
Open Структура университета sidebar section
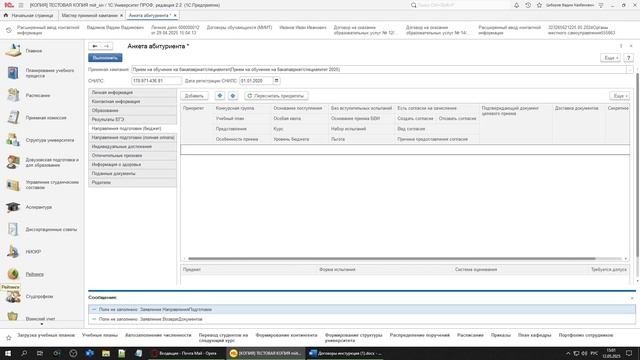(50, 140)
